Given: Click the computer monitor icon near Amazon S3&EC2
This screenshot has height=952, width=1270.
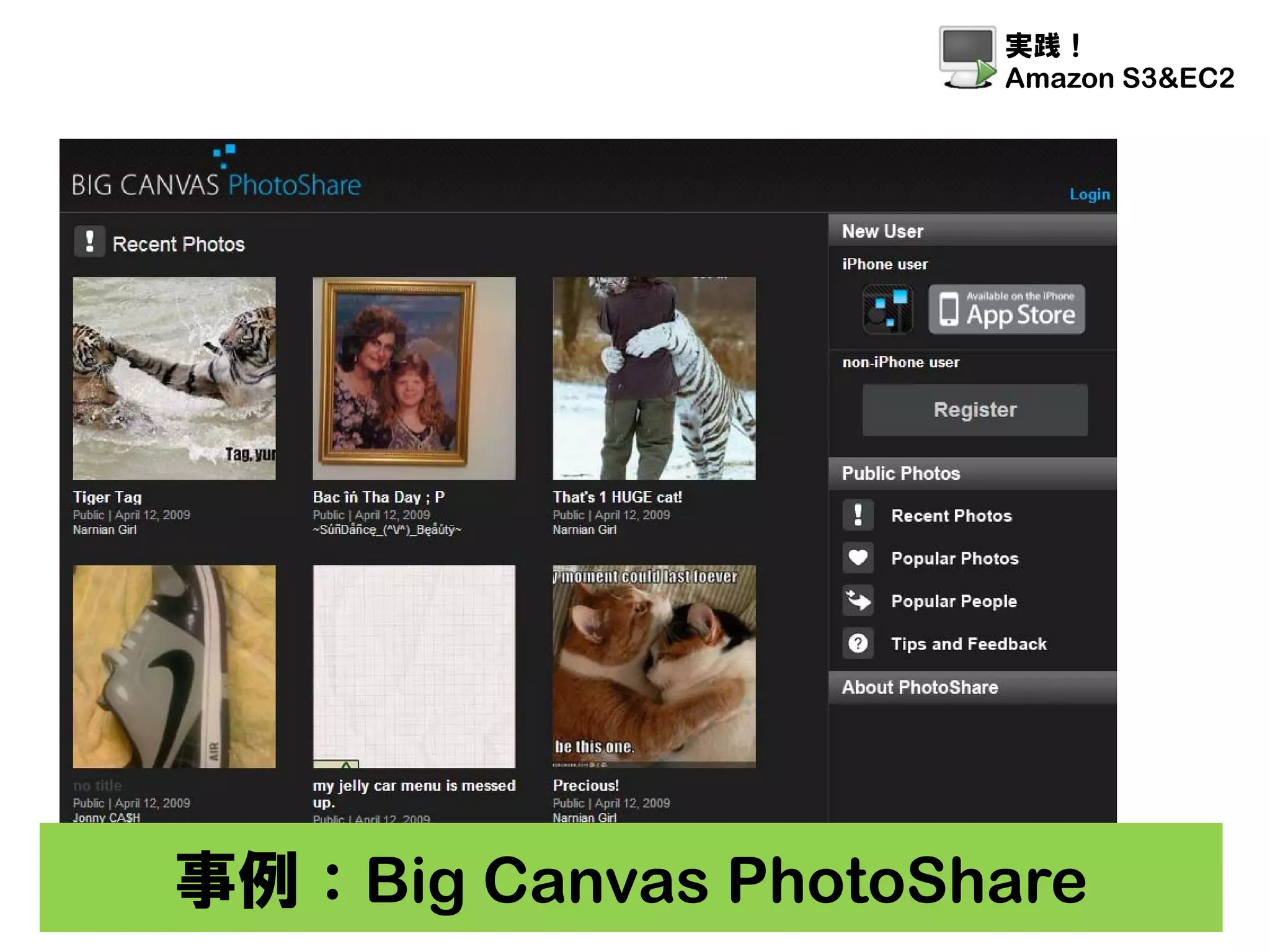Looking at the screenshot, I should pyautogui.click(x=967, y=58).
